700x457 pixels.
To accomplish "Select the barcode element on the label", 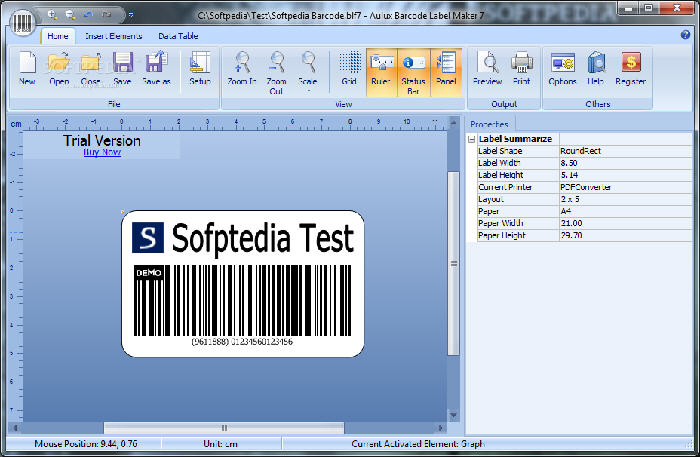I will (x=242, y=300).
